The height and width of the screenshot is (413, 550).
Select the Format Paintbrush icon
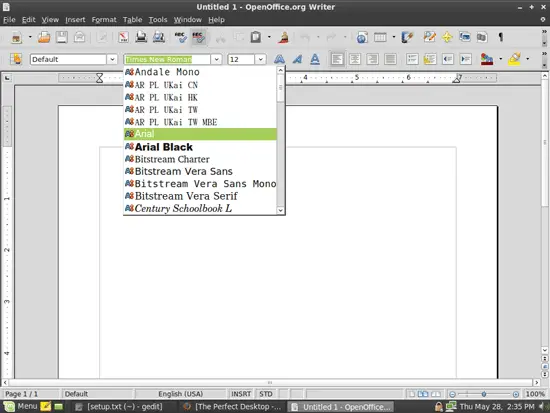click(x=283, y=37)
